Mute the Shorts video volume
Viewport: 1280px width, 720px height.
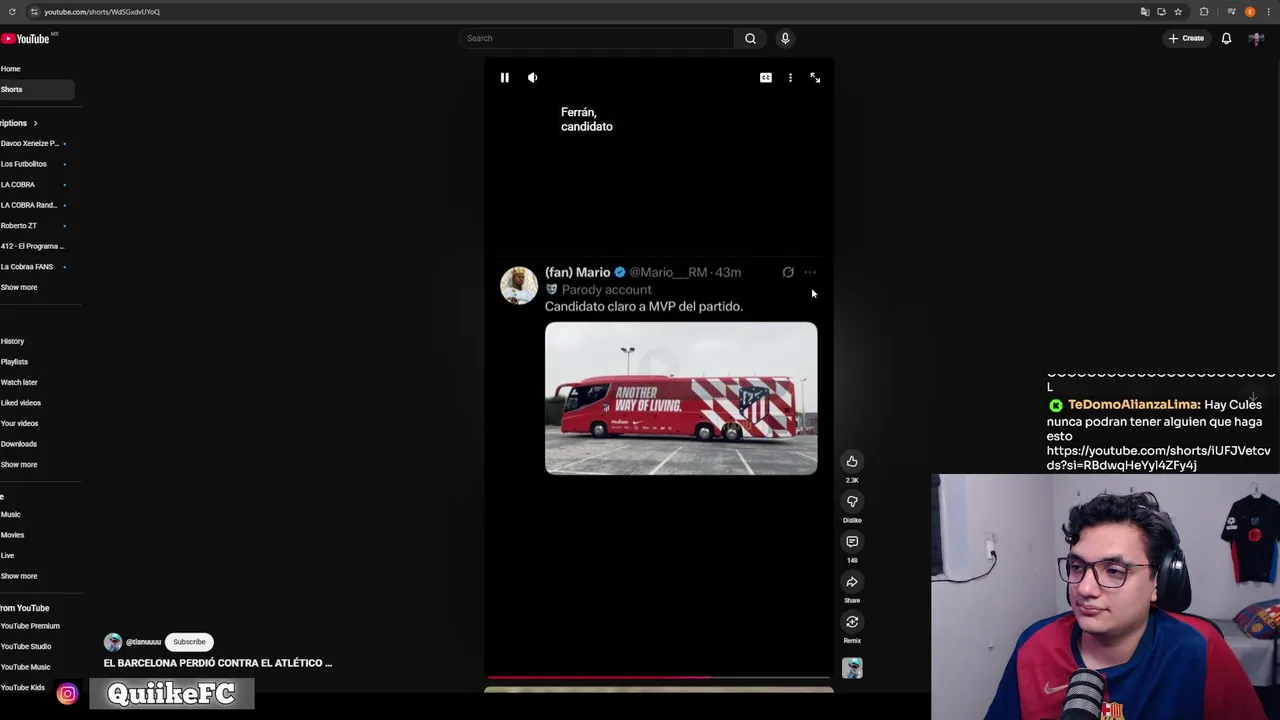pyautogui.click(x=532, y=77)
